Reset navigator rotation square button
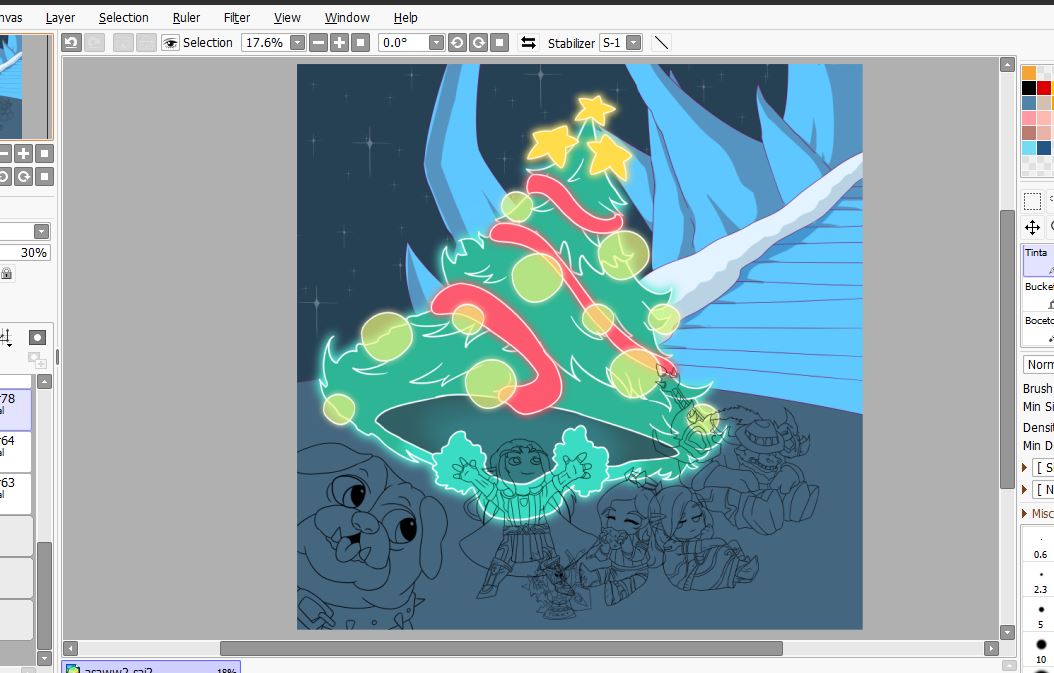 pos(44,177)
